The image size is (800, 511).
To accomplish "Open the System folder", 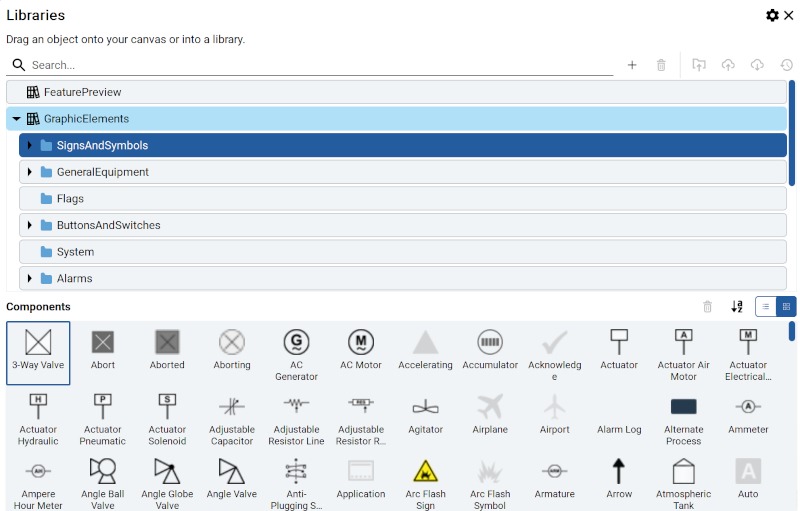I will pyautogui.click(x=75, y=252).
